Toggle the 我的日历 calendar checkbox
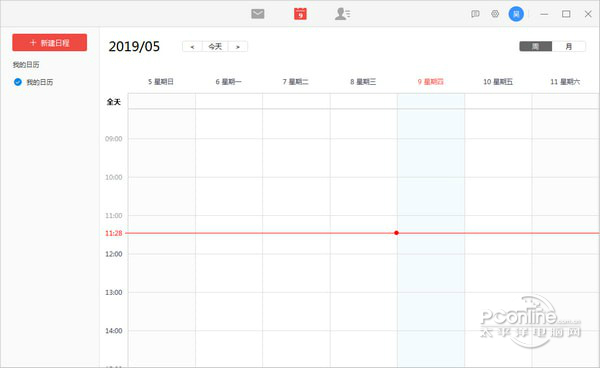 coord(18,82)
